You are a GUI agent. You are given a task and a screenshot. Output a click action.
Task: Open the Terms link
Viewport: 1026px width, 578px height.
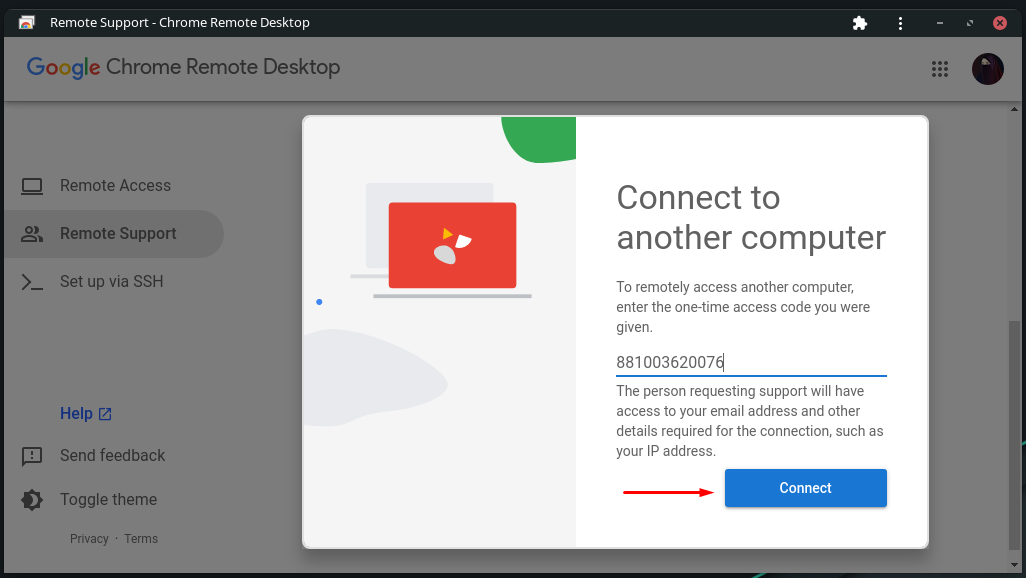(x=141, y=539)
